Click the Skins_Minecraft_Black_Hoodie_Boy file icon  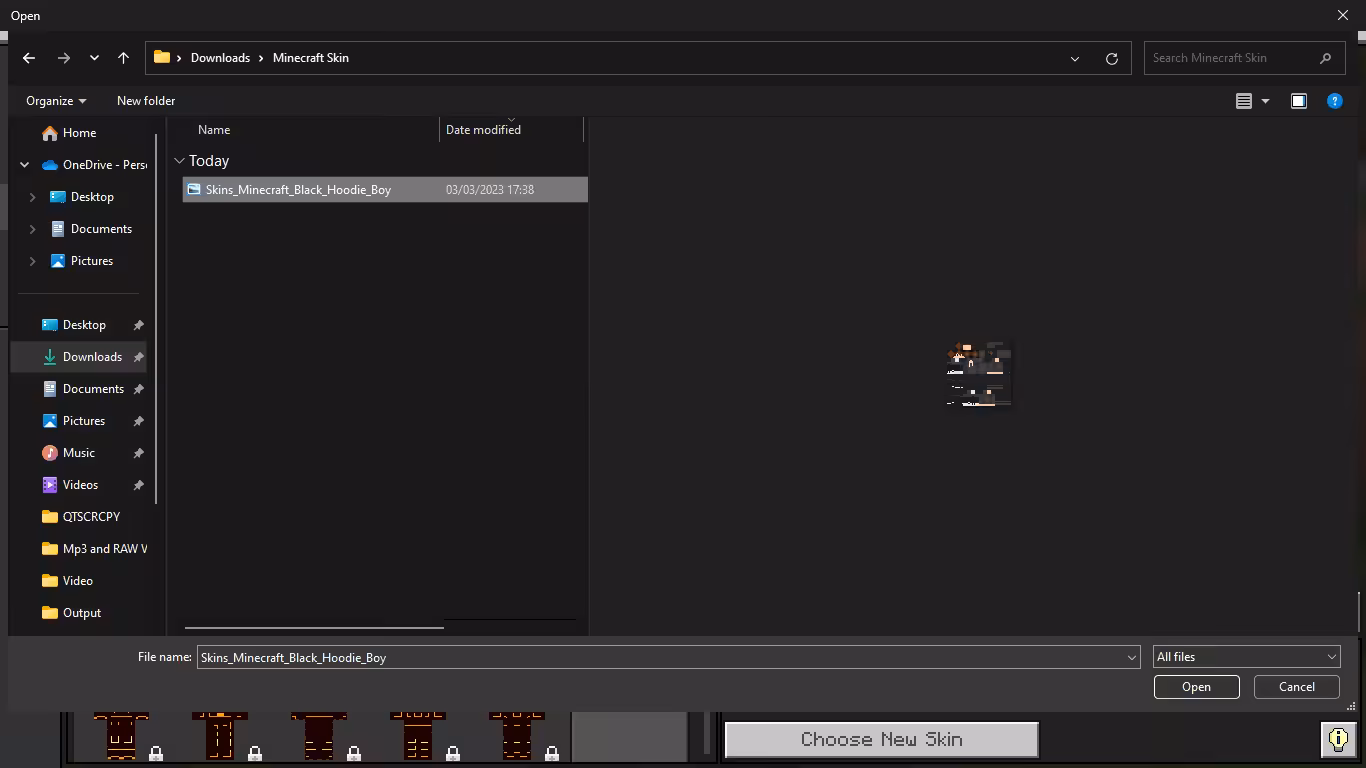194,189
